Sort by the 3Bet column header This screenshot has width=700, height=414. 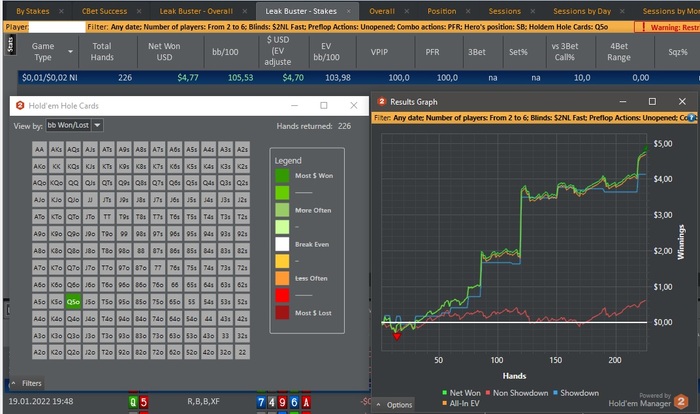coord(476,52)
